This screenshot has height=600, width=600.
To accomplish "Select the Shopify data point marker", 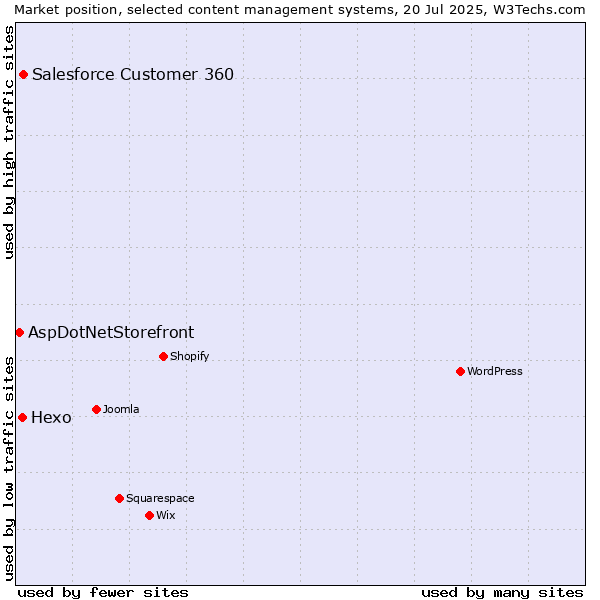I will tap(163, 357).
